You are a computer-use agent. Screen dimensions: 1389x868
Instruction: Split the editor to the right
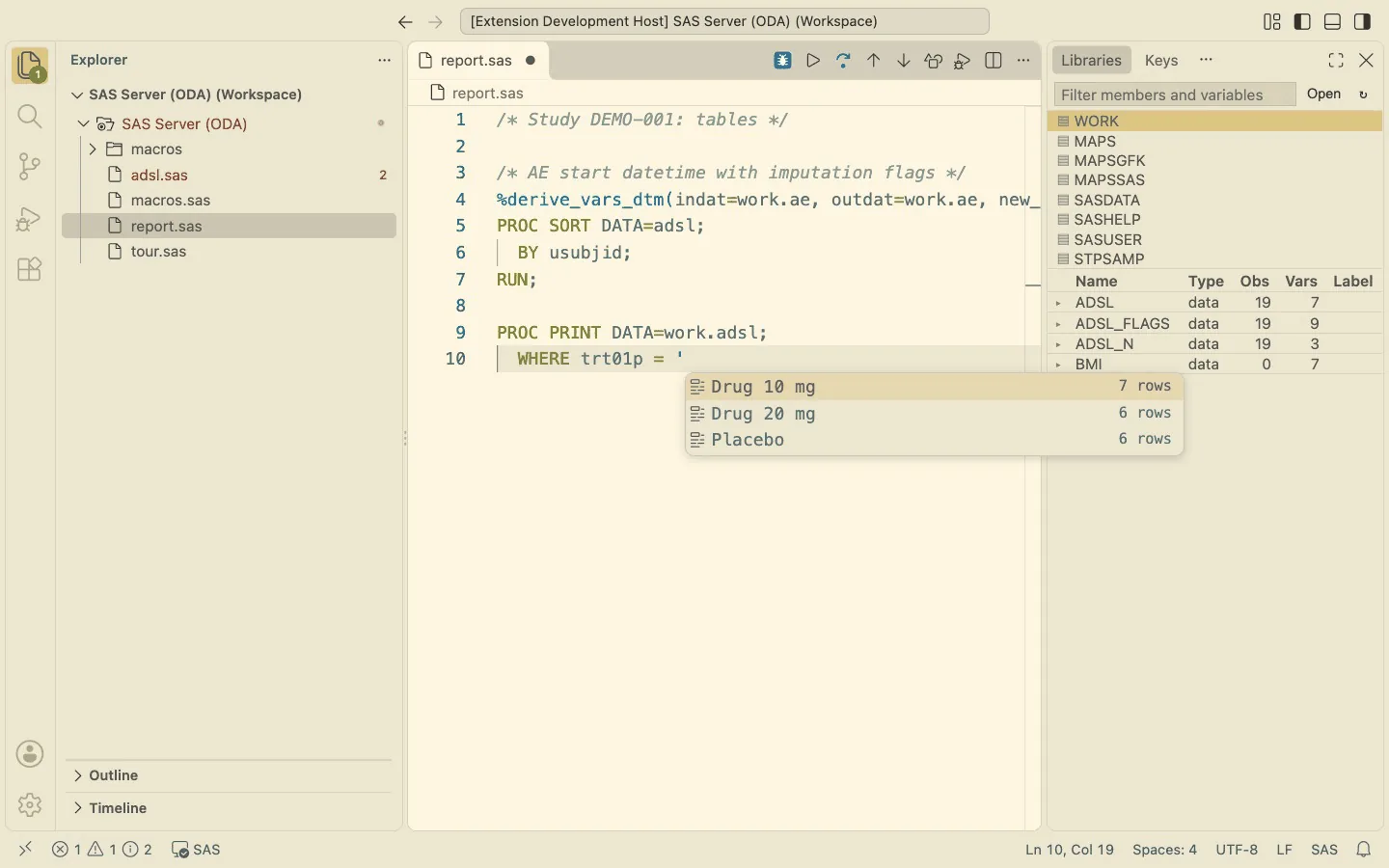(994, 61)
